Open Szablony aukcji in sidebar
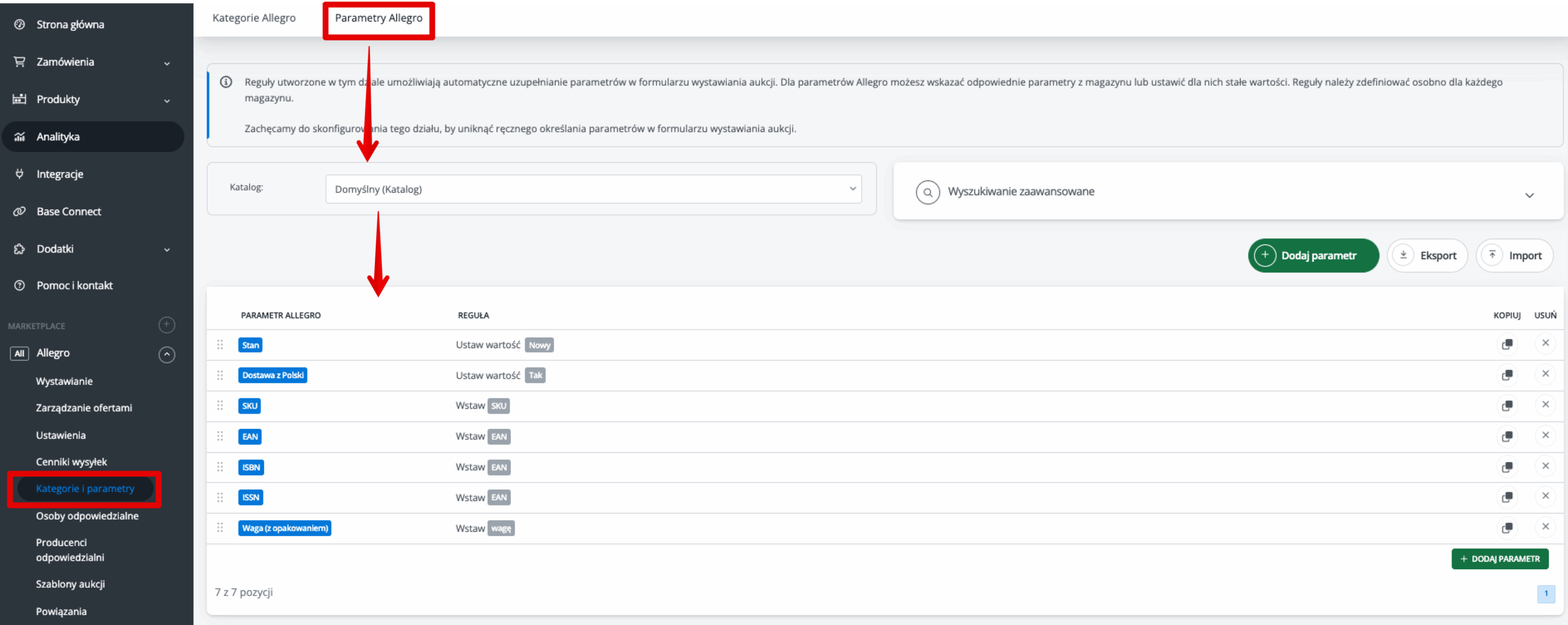 point(70,584)
